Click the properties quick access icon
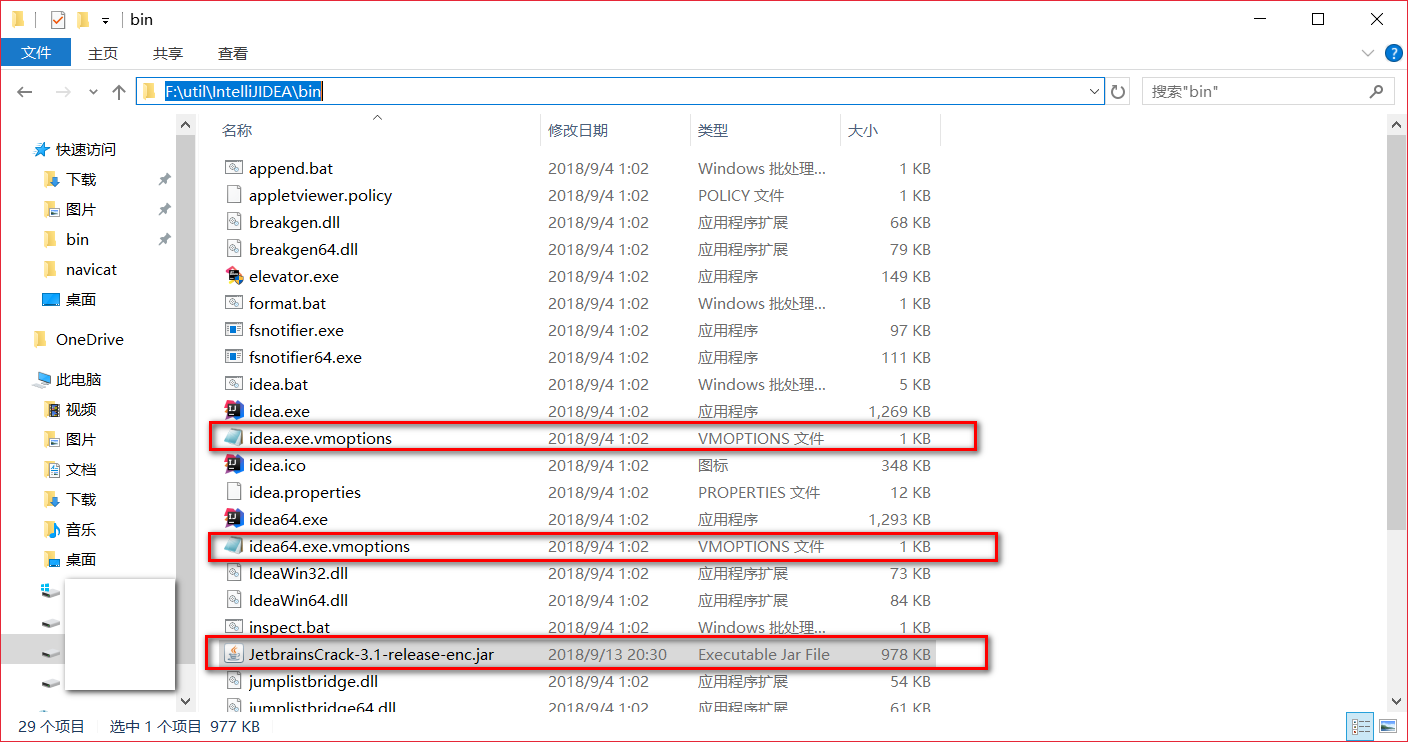 click(58, 19)
